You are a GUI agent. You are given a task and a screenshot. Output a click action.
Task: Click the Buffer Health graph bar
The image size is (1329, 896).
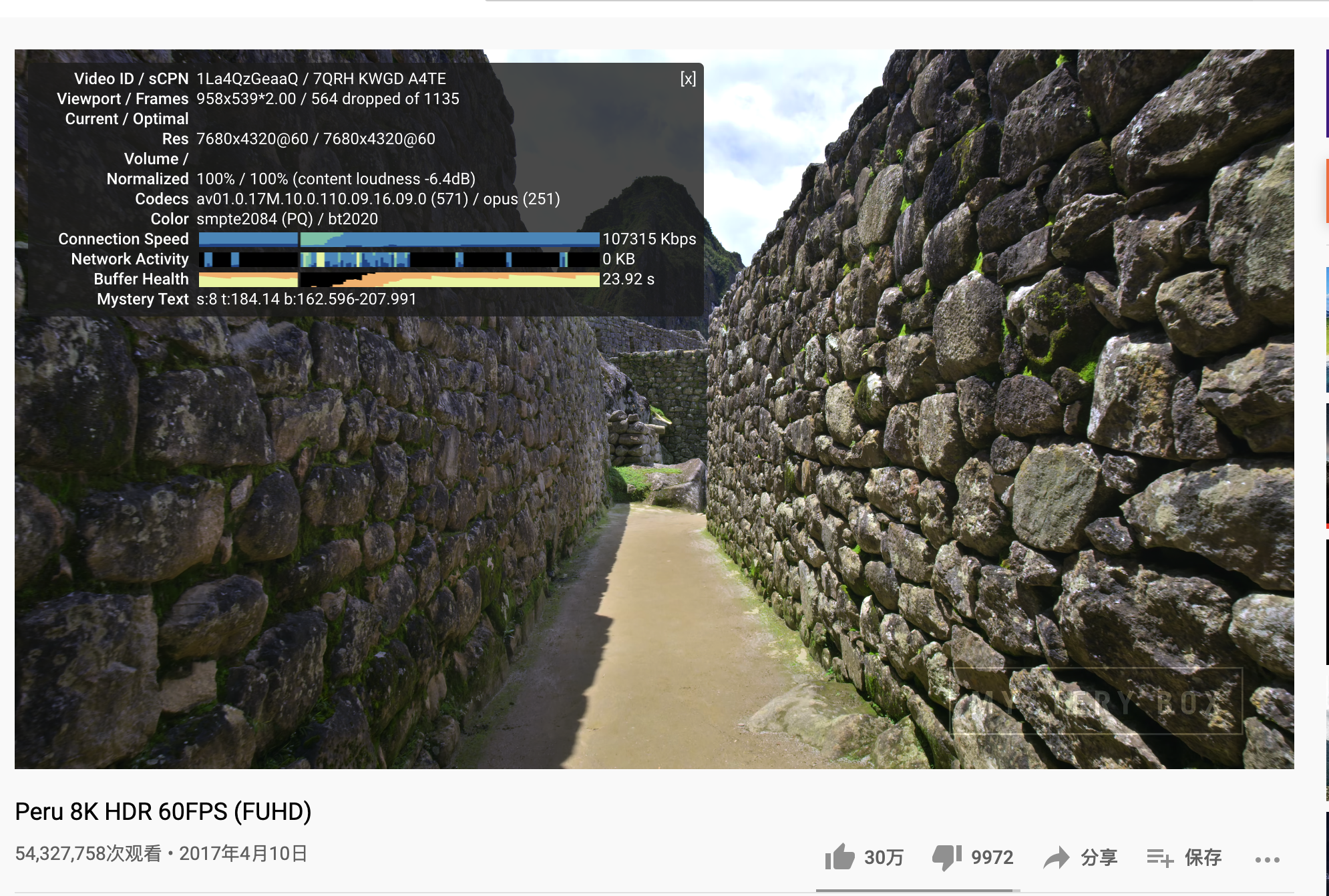tap(399, 279)
